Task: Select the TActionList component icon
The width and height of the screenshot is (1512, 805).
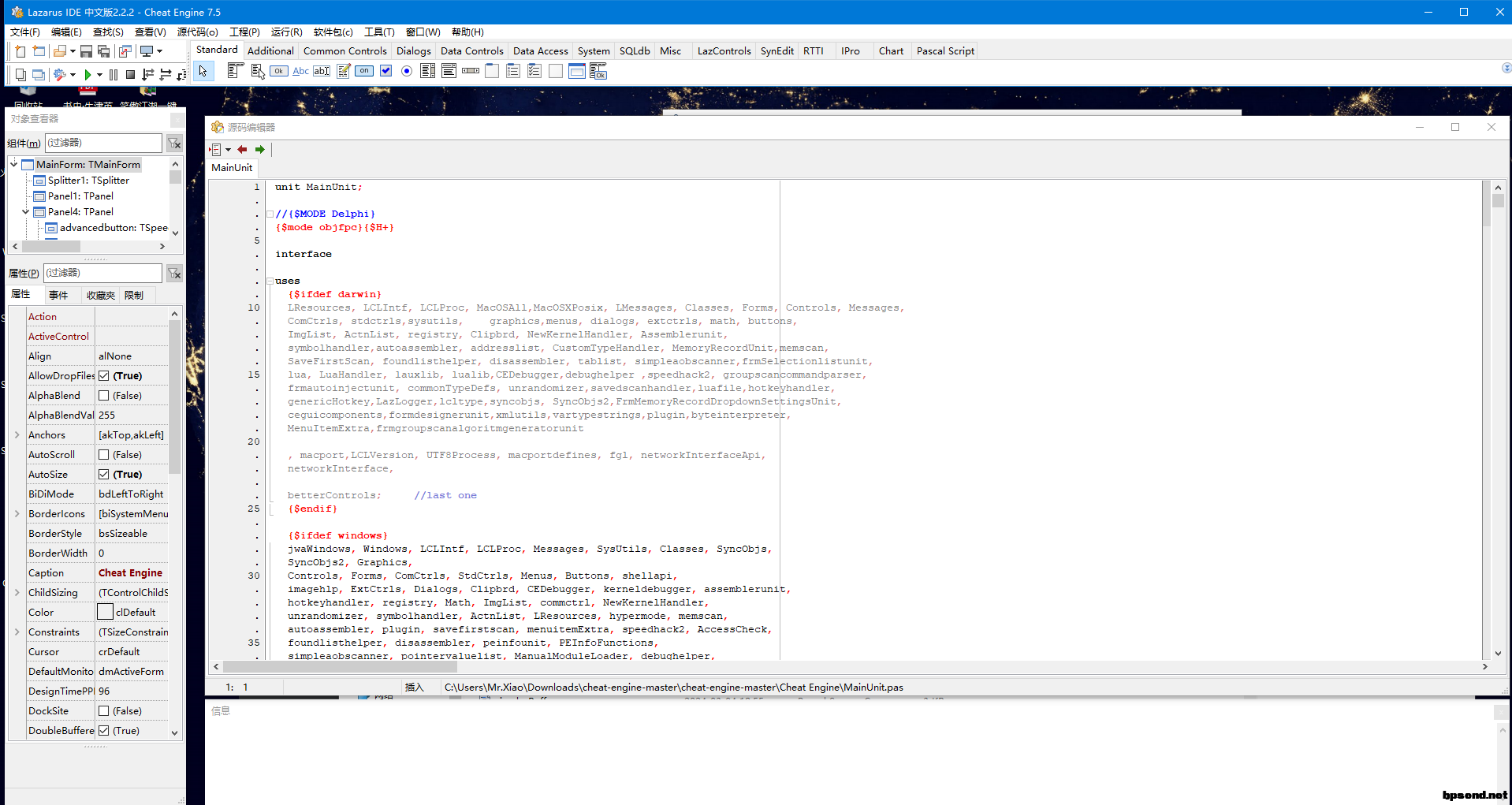Action: click(x=598, y=71)
